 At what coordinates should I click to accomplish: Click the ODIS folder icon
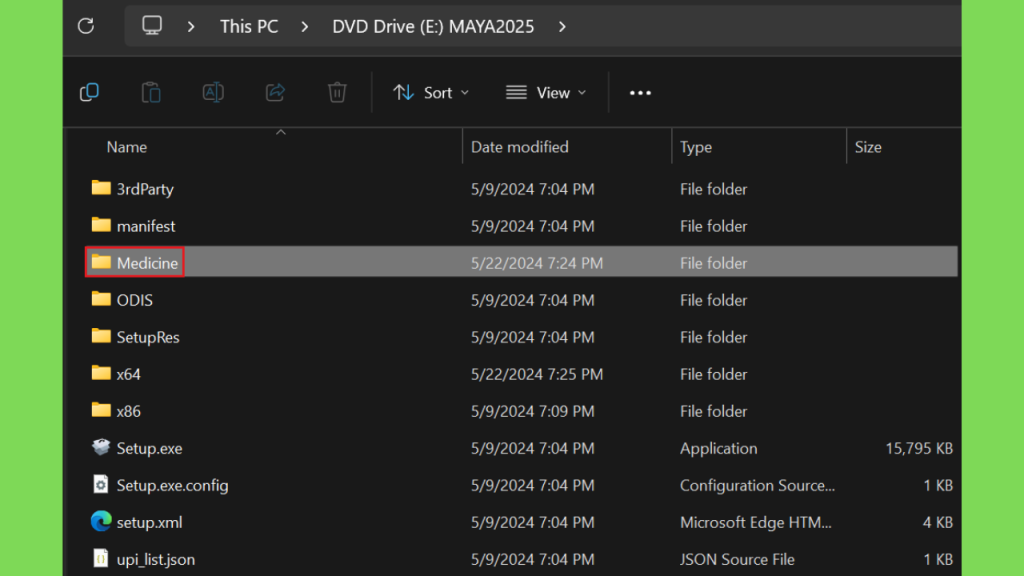coord(101,299)
